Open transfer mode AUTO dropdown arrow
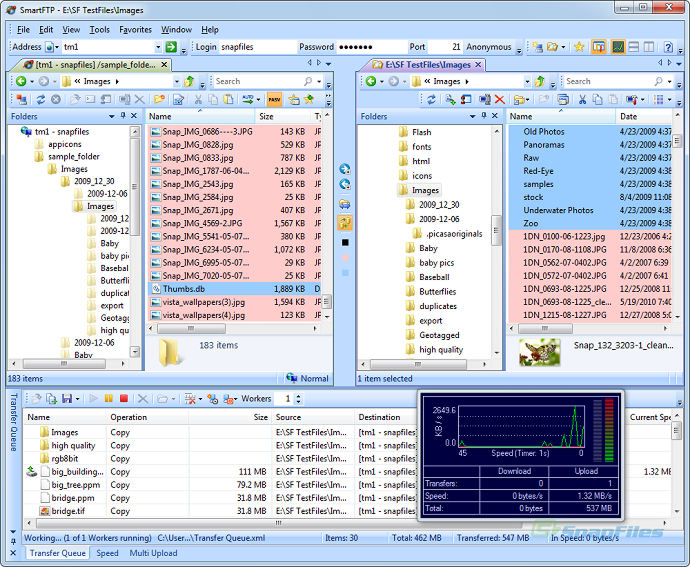This screenshot has width=690, height=567. pyautogui.click(x=258, y=100)
